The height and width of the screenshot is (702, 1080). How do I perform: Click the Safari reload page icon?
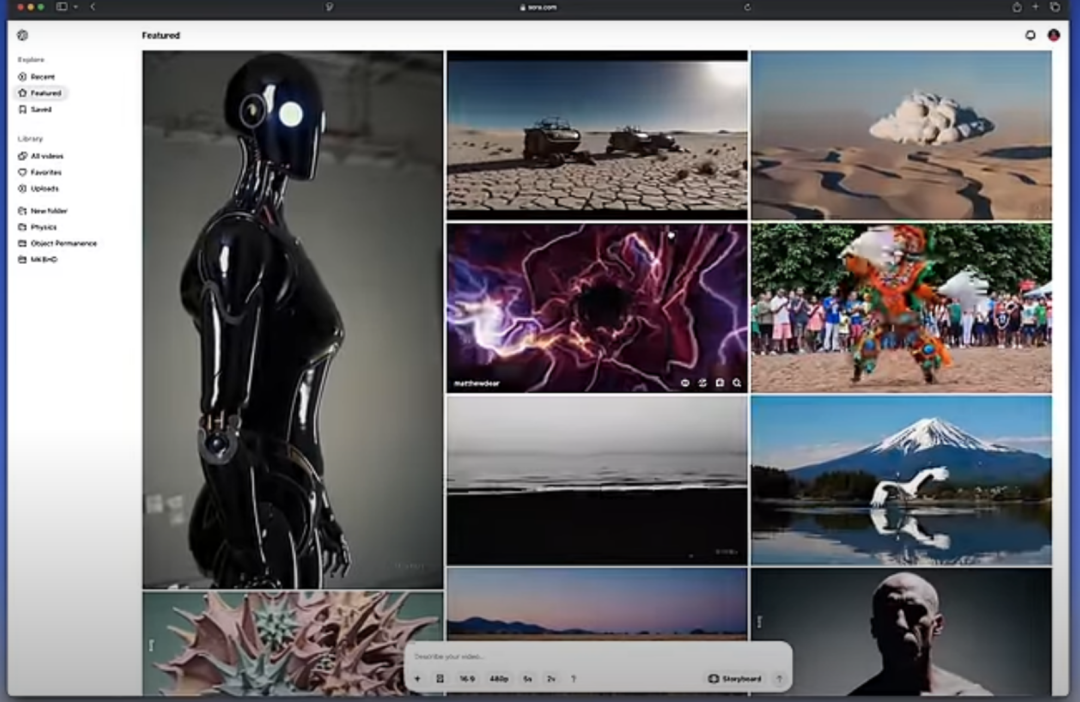tap(747, 7)
